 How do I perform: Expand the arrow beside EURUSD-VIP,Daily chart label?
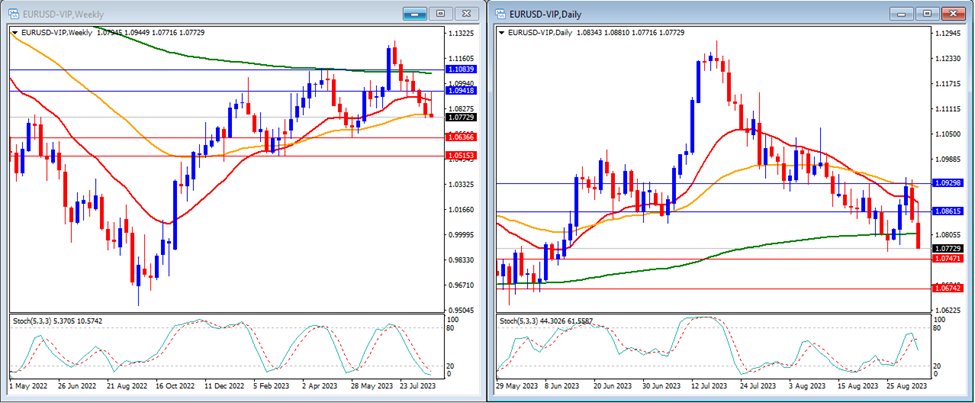[502, 32]
